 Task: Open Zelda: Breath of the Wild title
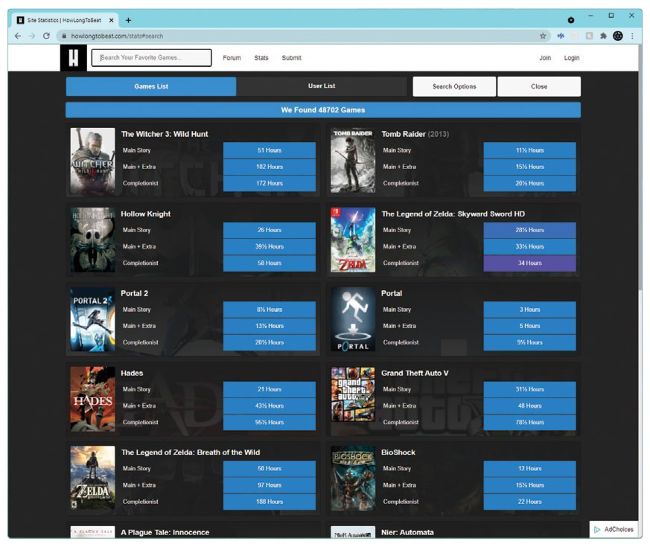tap(190, 452)
